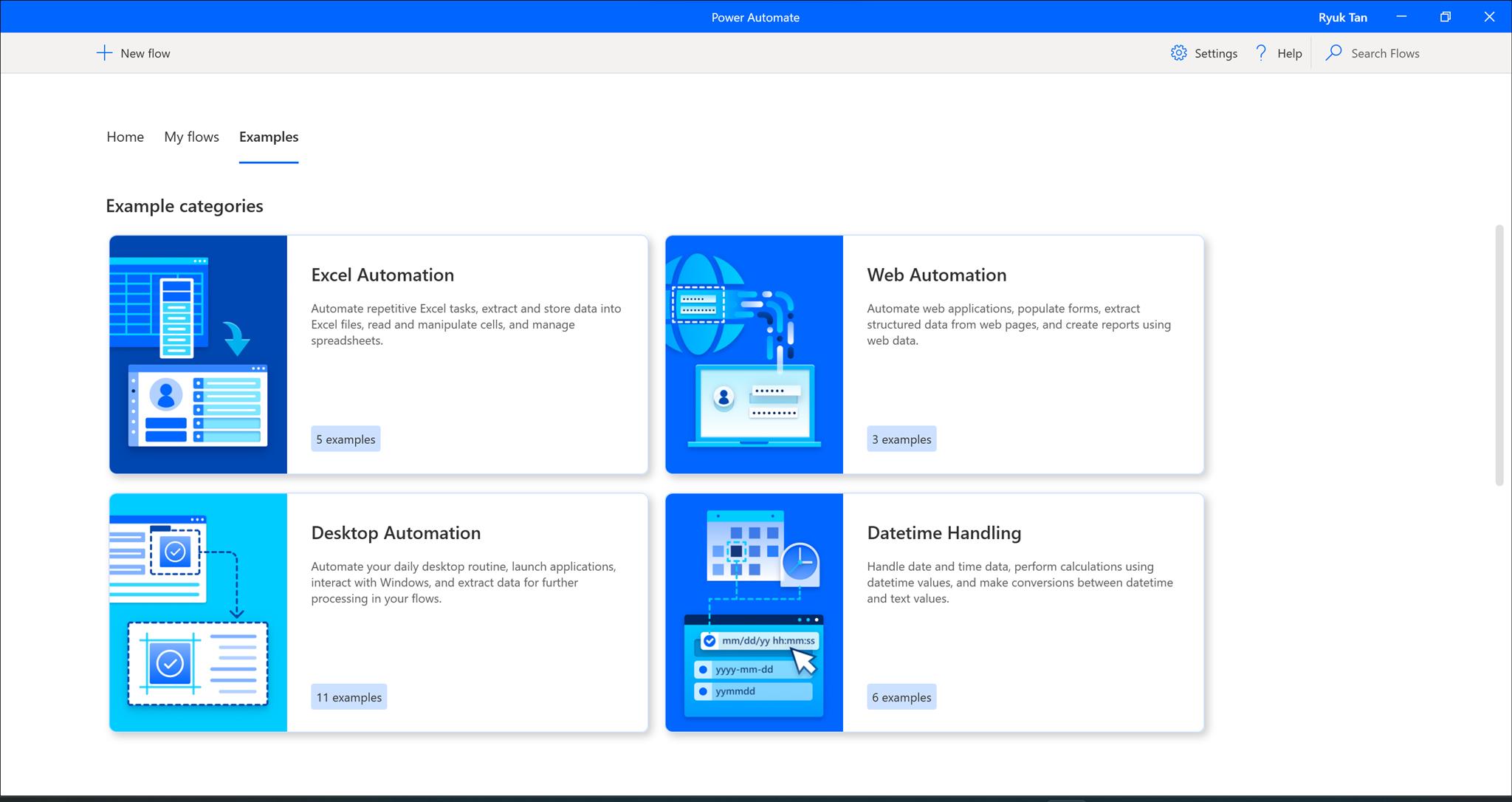
Task: Click the 6 examples badge
Action: 901,696
